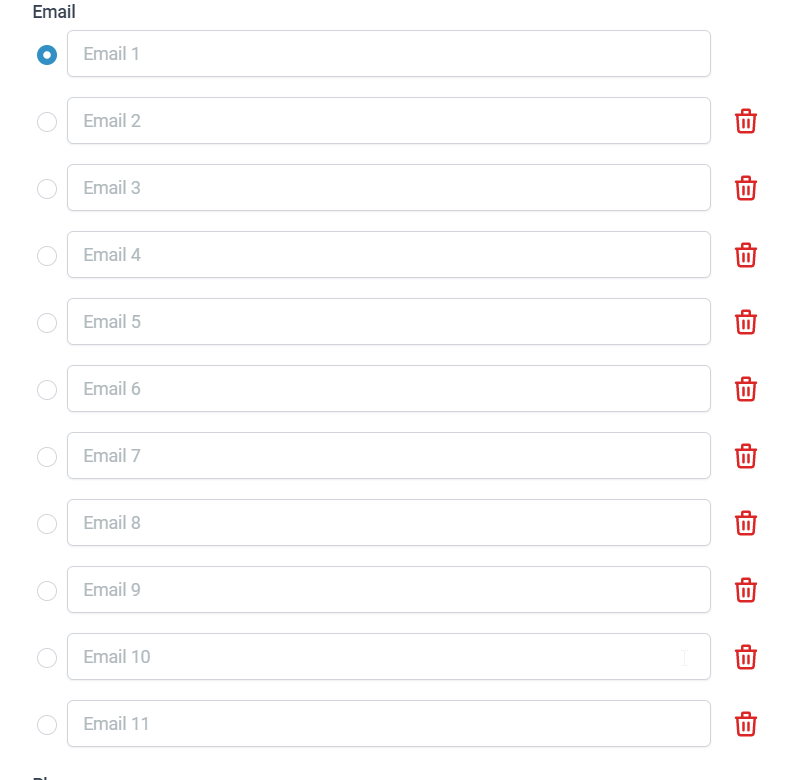Select the Email 1 radio button
The height and width of the screenshot is (780, 802).
47,55
